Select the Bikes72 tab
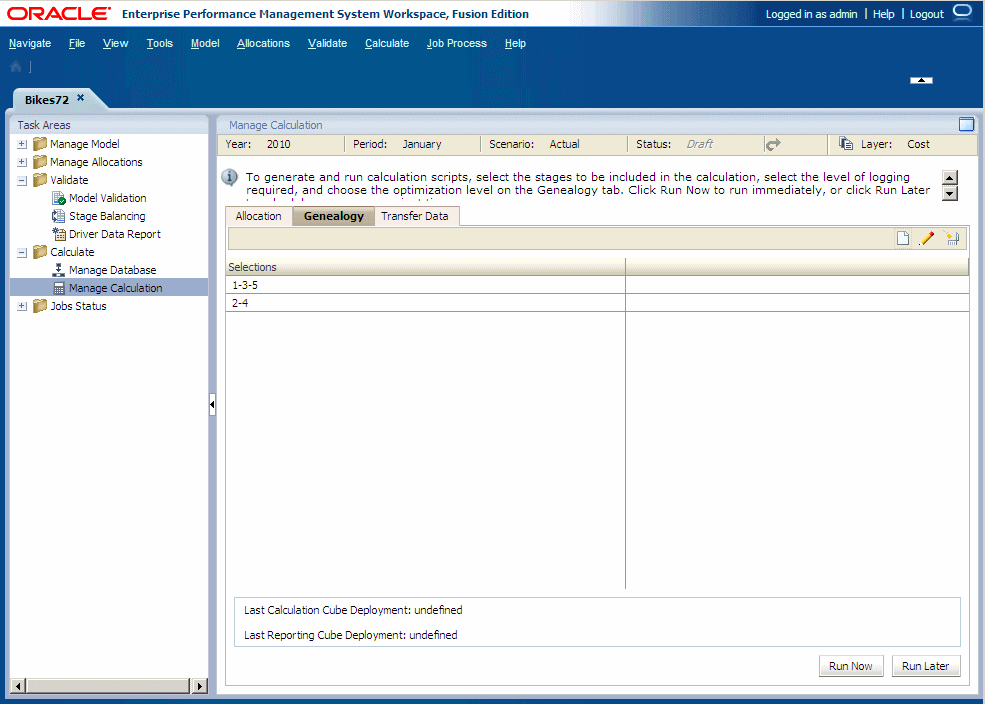Screen dimensions: 985x704 [47, 100]
